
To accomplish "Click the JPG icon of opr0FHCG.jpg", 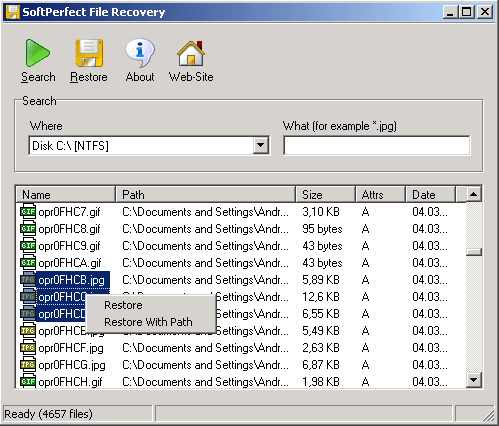I will coord(28,365).
